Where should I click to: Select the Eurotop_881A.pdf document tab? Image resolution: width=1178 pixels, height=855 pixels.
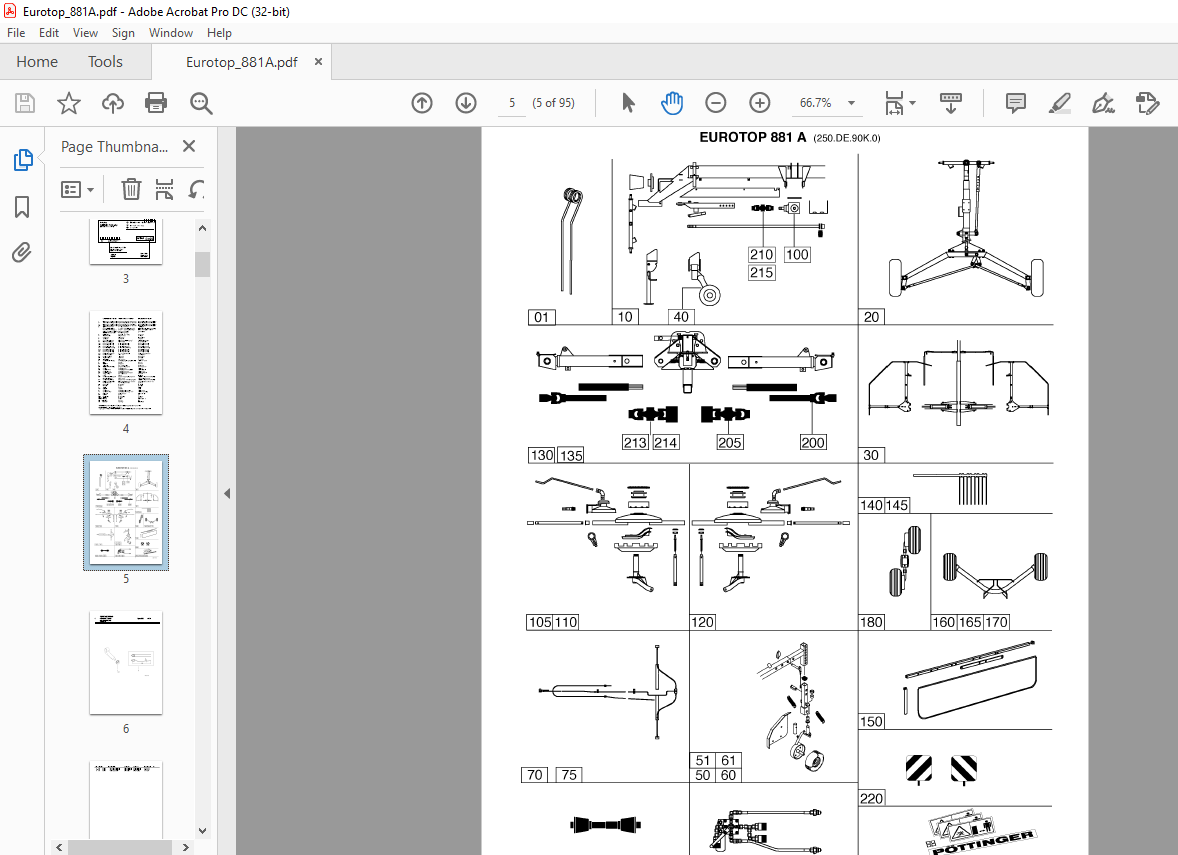click(241, 62)
